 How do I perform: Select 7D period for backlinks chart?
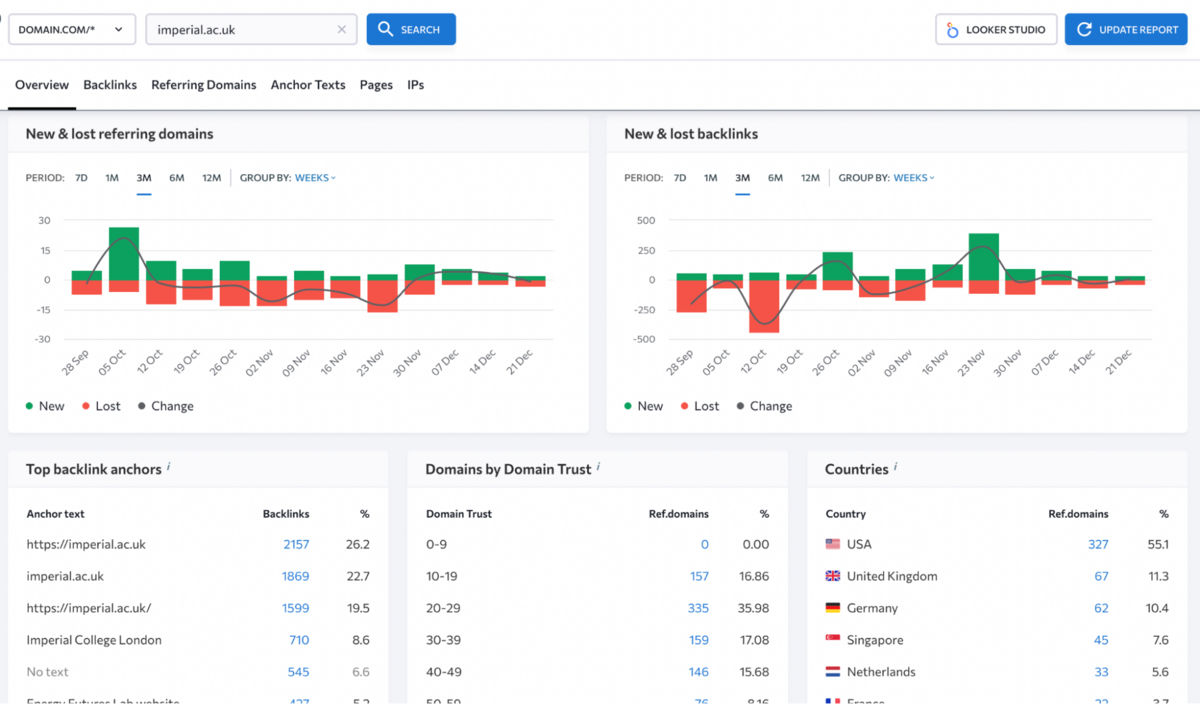[680, 178]
